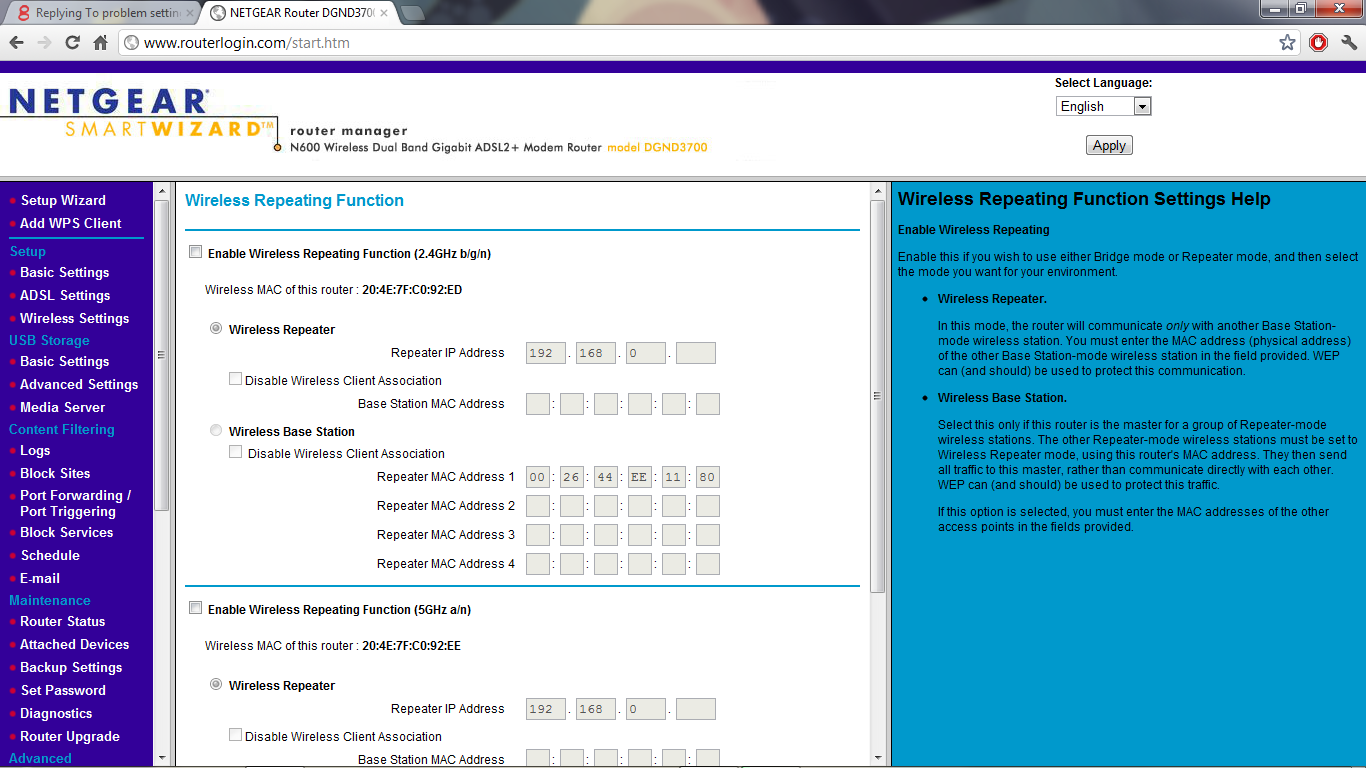Image resolution: width=1366 pixels, height=768 pixels.
Task: Click sidebar scrollbar down arrow
Action: (x=162, y=758)
